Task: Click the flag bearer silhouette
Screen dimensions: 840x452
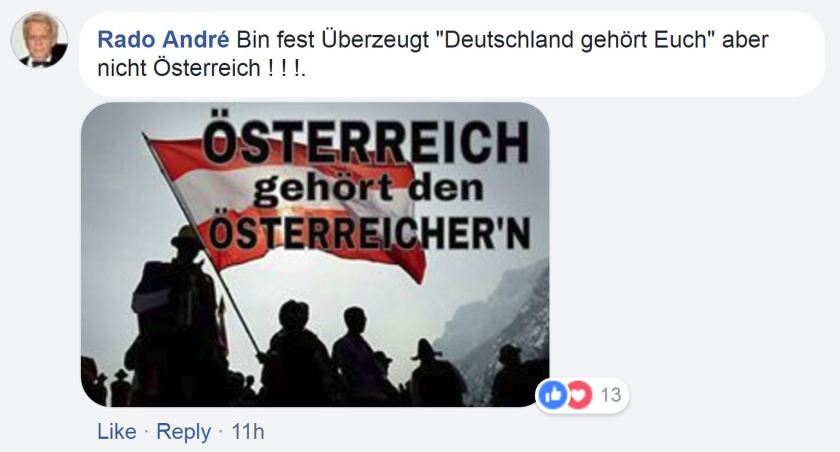Action: 177,316
